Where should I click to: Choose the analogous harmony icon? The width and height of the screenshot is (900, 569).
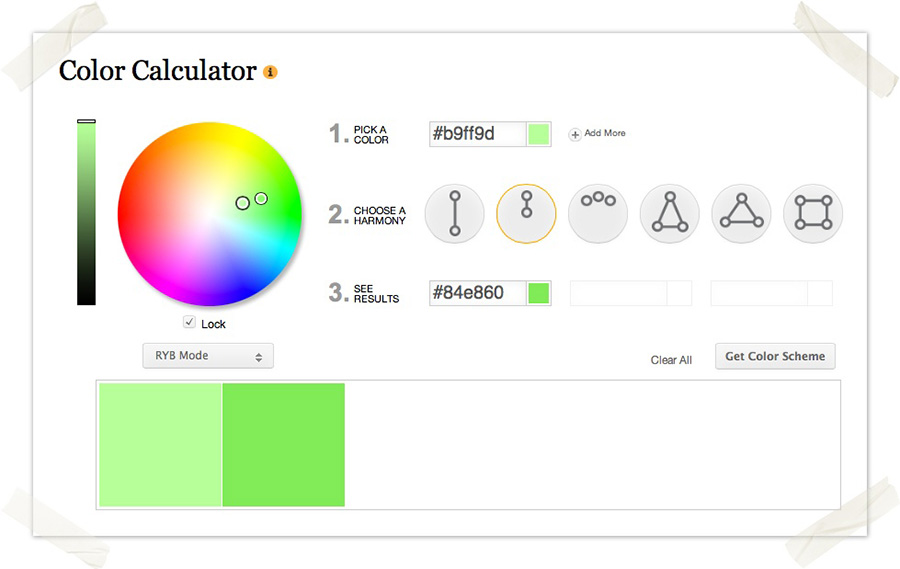click(598, 214)
